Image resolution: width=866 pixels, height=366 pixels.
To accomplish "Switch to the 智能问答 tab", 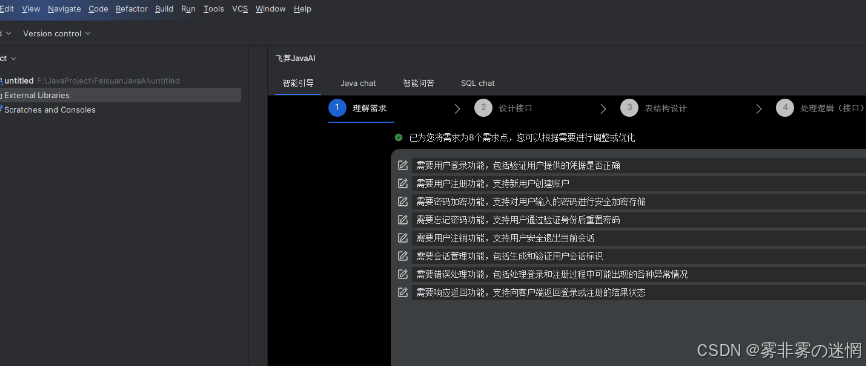I will [418, 83].
